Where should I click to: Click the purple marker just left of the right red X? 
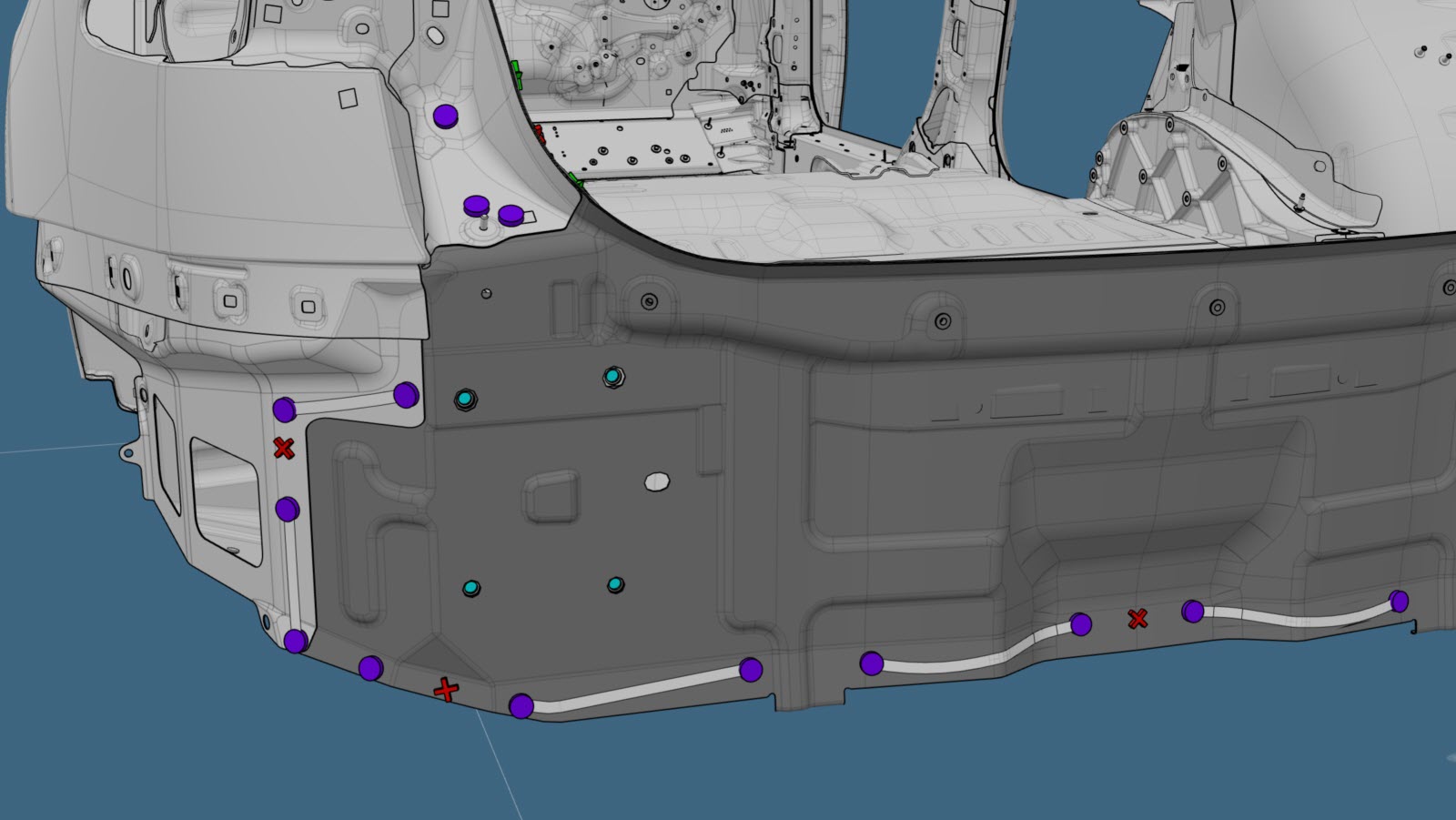click(x=1080, y=624)
